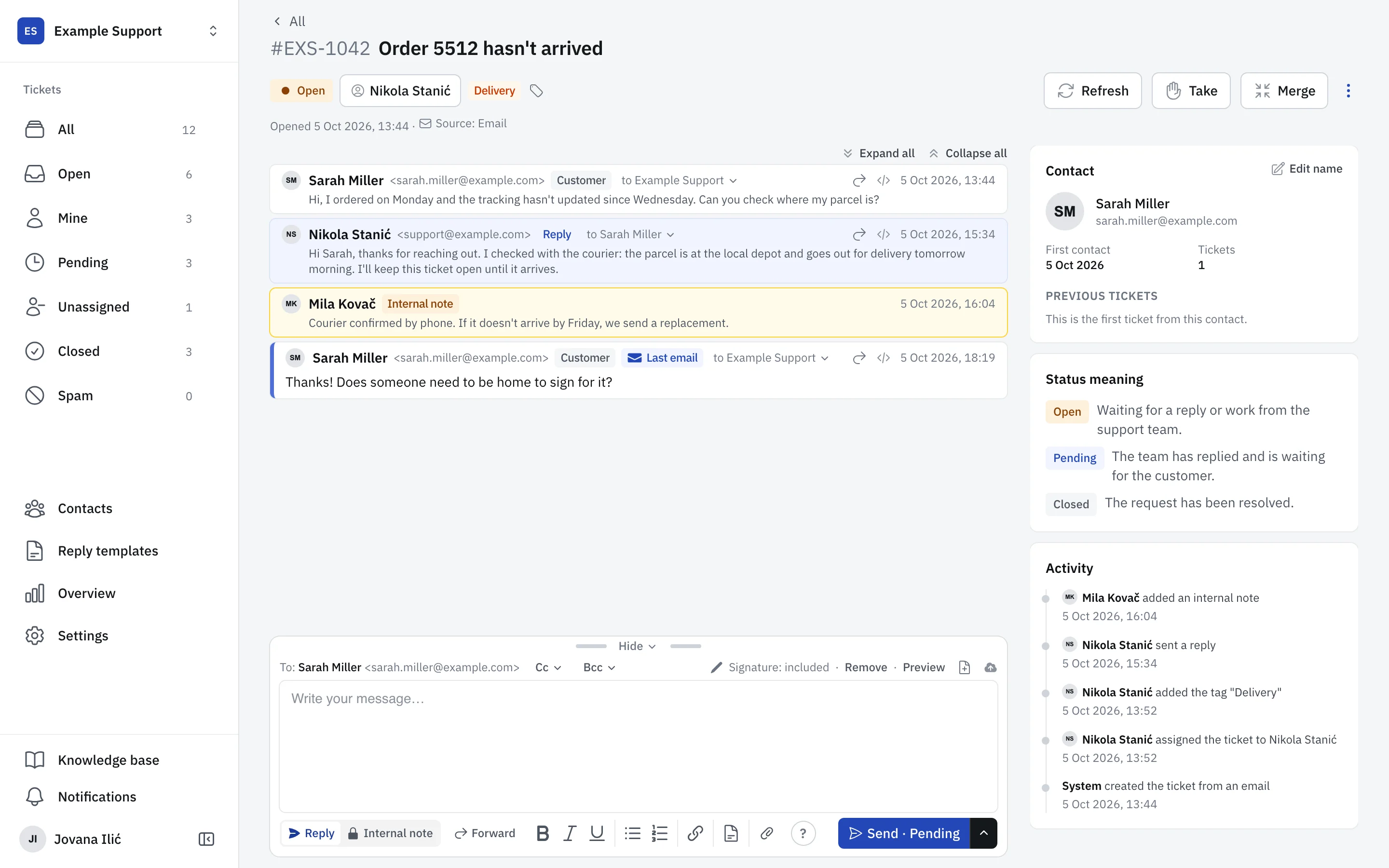The height and width of the screenshot is (868, 1389).
Task: Forward Sarah Miller's 13:44 message via the arrow icon
Action: point(858,180)
